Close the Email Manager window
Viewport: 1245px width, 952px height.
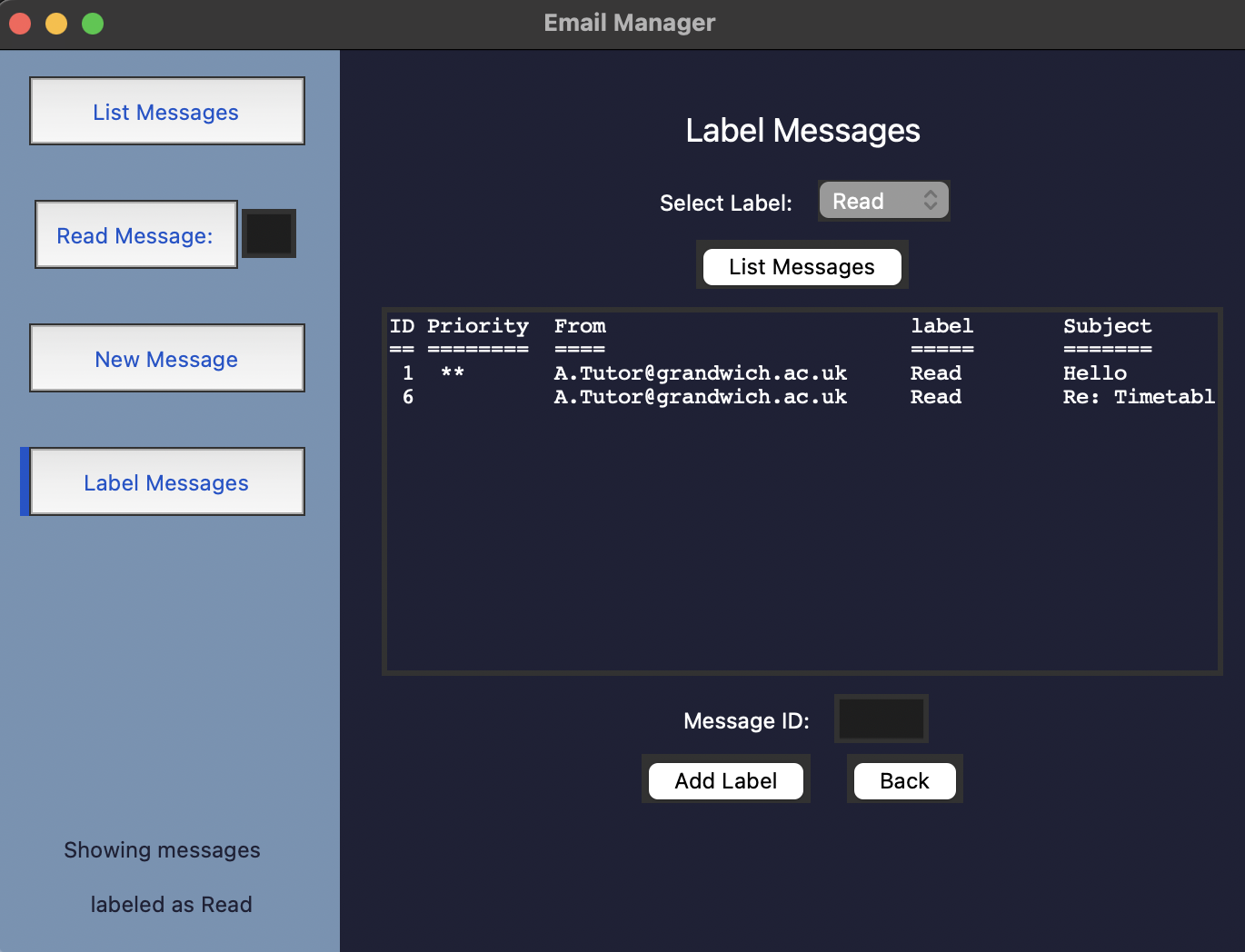(x=20, y=24)
